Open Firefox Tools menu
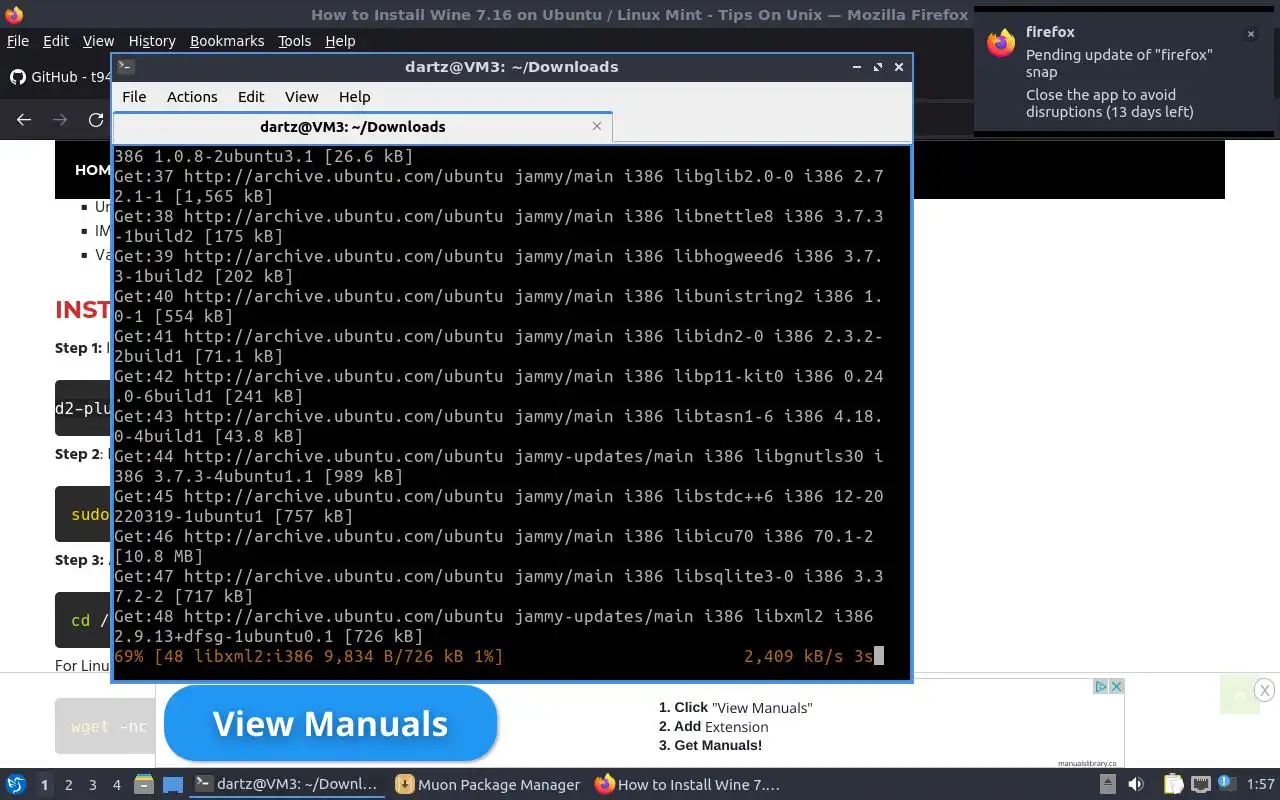This screenshot has width=1280, height=800. tap(294, 41)
